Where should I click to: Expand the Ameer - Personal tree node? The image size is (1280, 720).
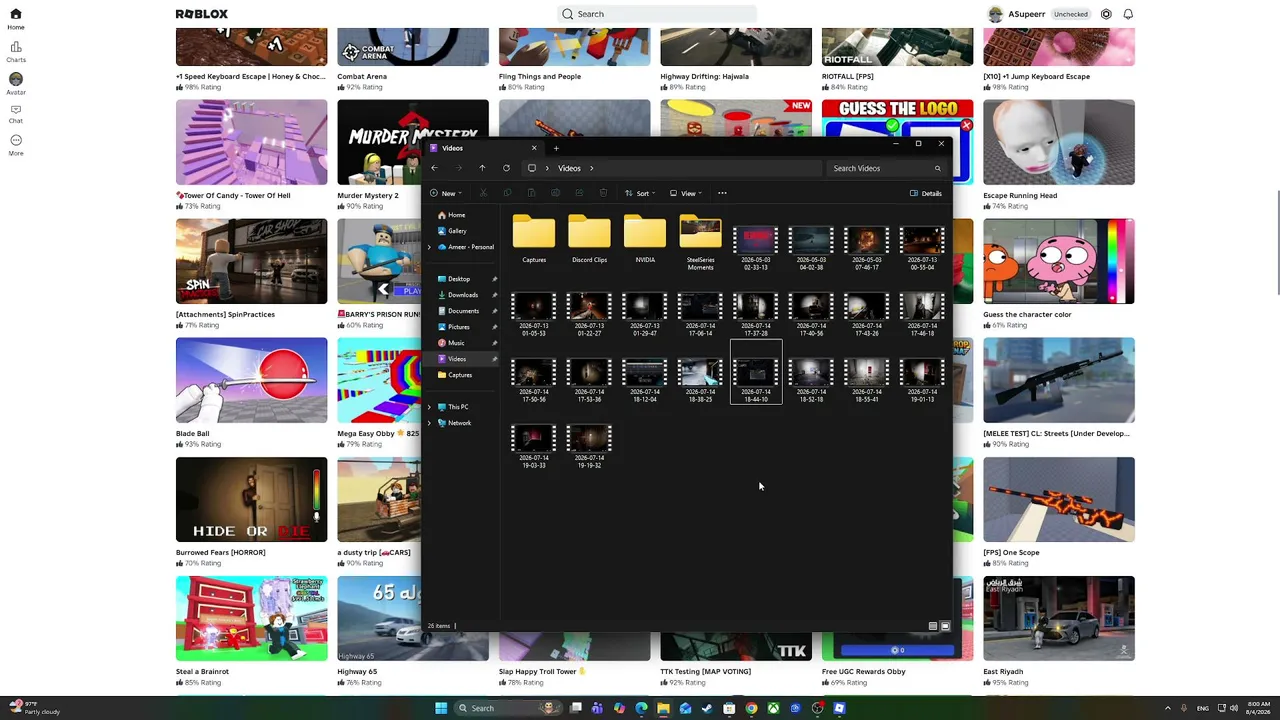pos(430,247)
